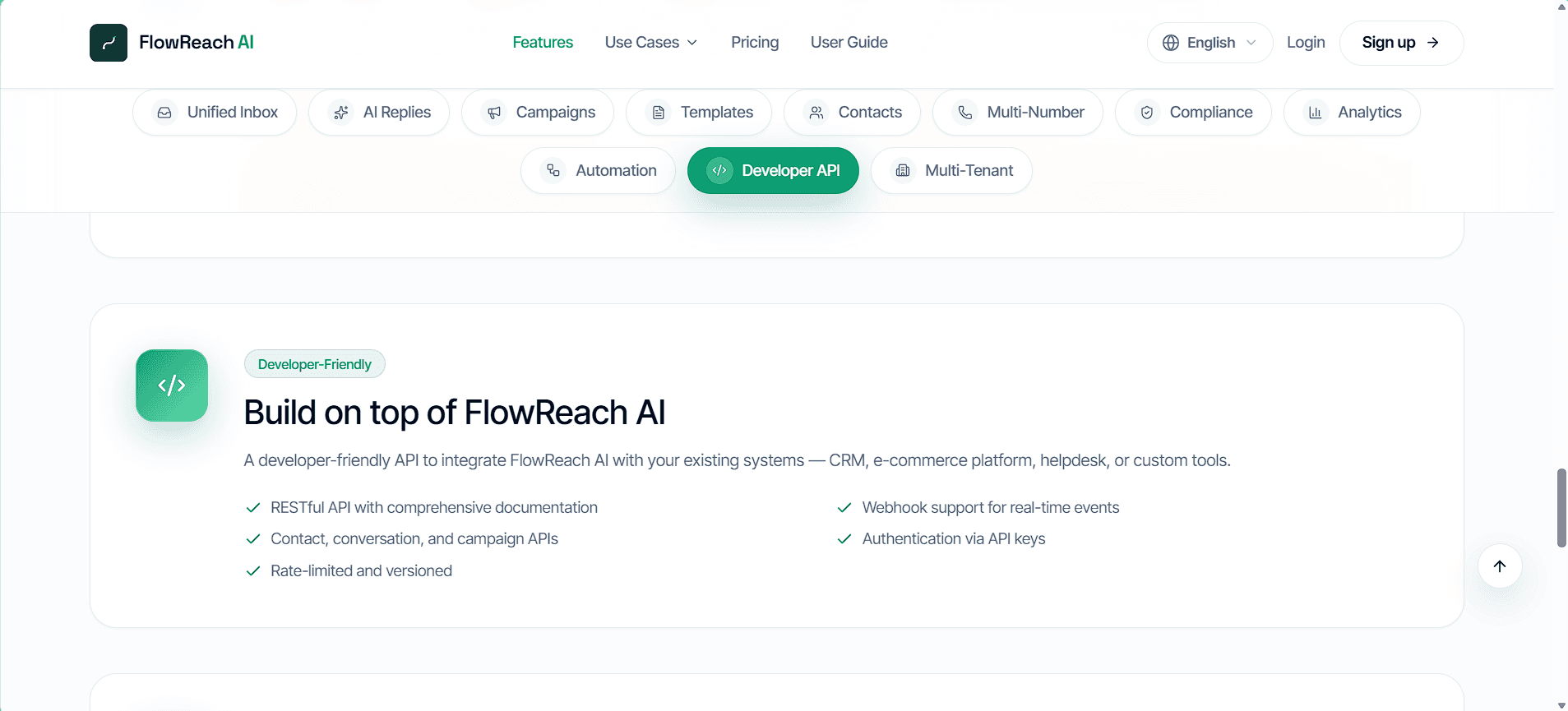Click the Analytics bar chart icon
The image size is (1568, 711).
(x=1316, y=113)
